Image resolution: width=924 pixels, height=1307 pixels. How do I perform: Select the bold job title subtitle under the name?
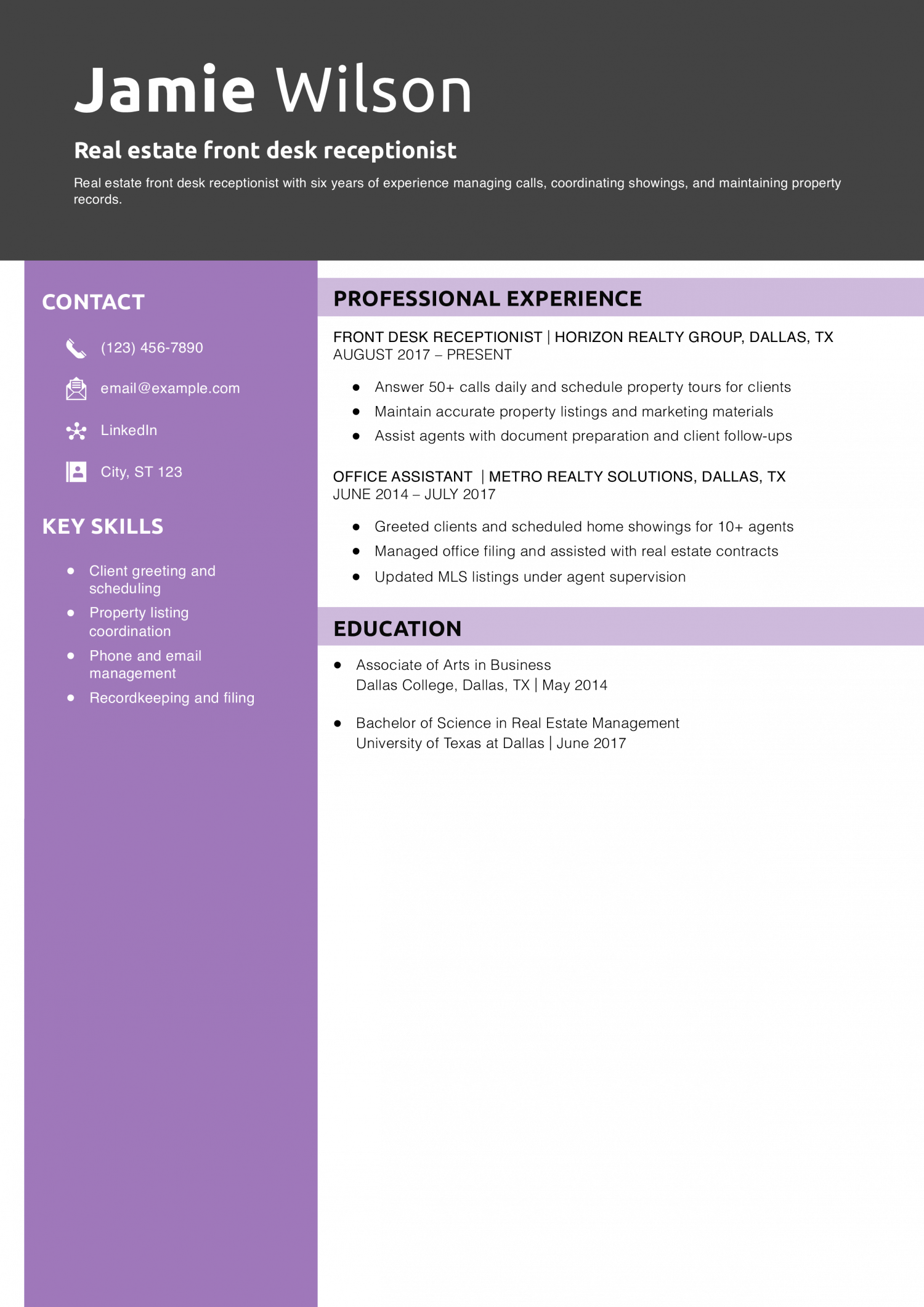coord(265,150)
